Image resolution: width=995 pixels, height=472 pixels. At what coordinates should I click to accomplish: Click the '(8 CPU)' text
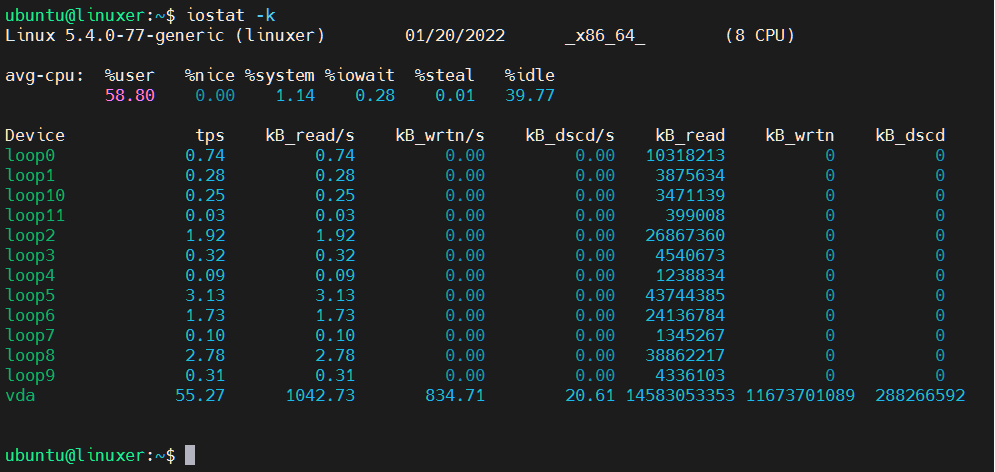tap(760, 35)
